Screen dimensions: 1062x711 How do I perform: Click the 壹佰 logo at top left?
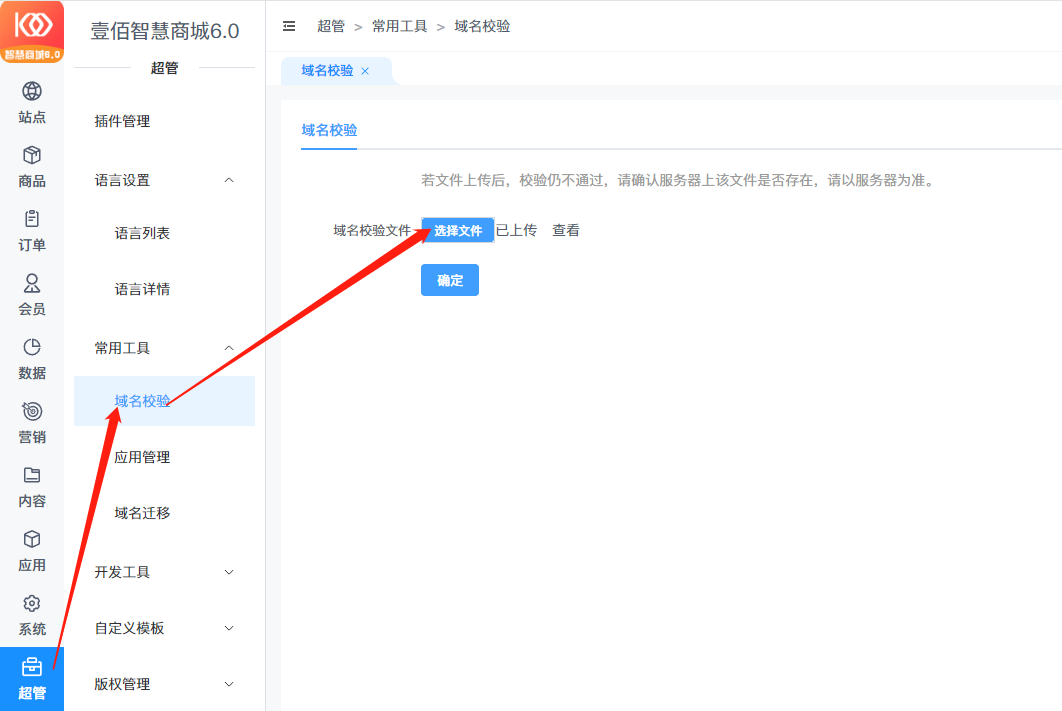click(x=32, y=31)
